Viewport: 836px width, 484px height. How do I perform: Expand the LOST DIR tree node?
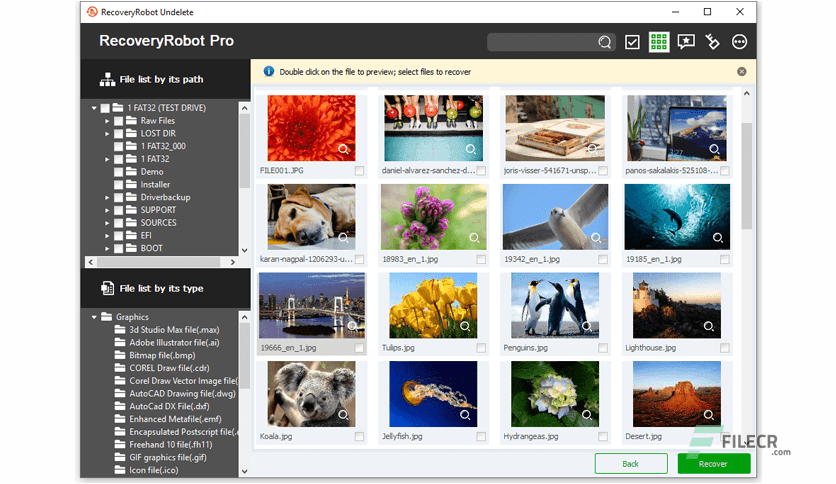[107, 134]
